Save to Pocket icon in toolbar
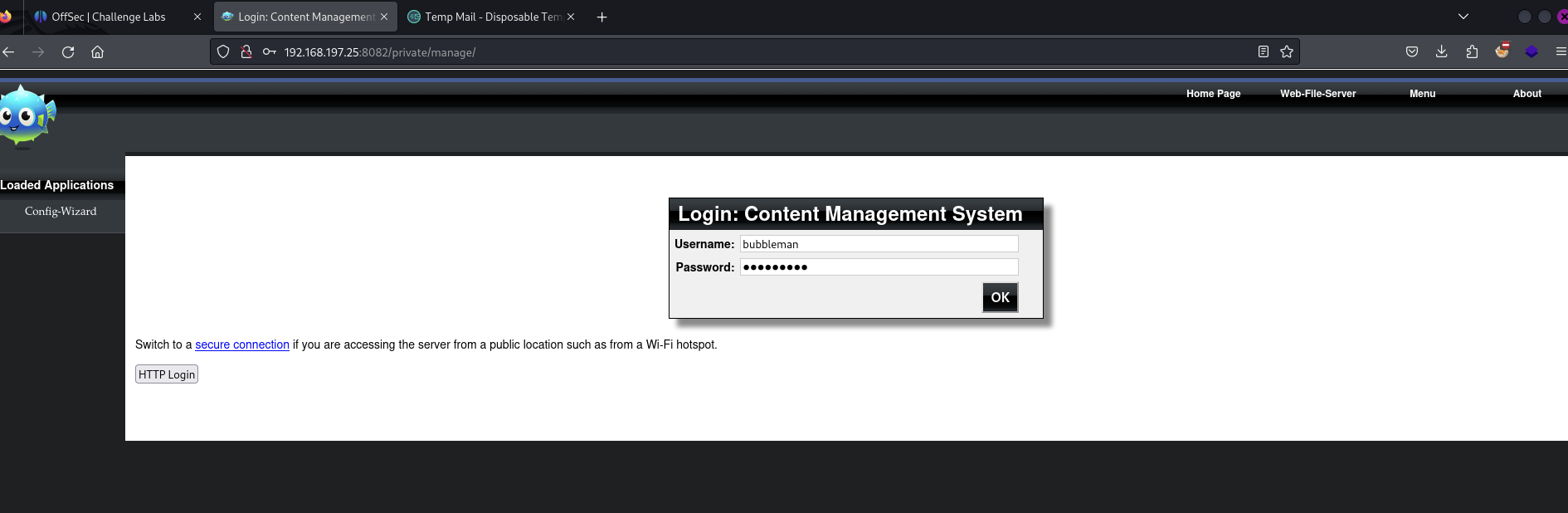 tap(1412, 52)
